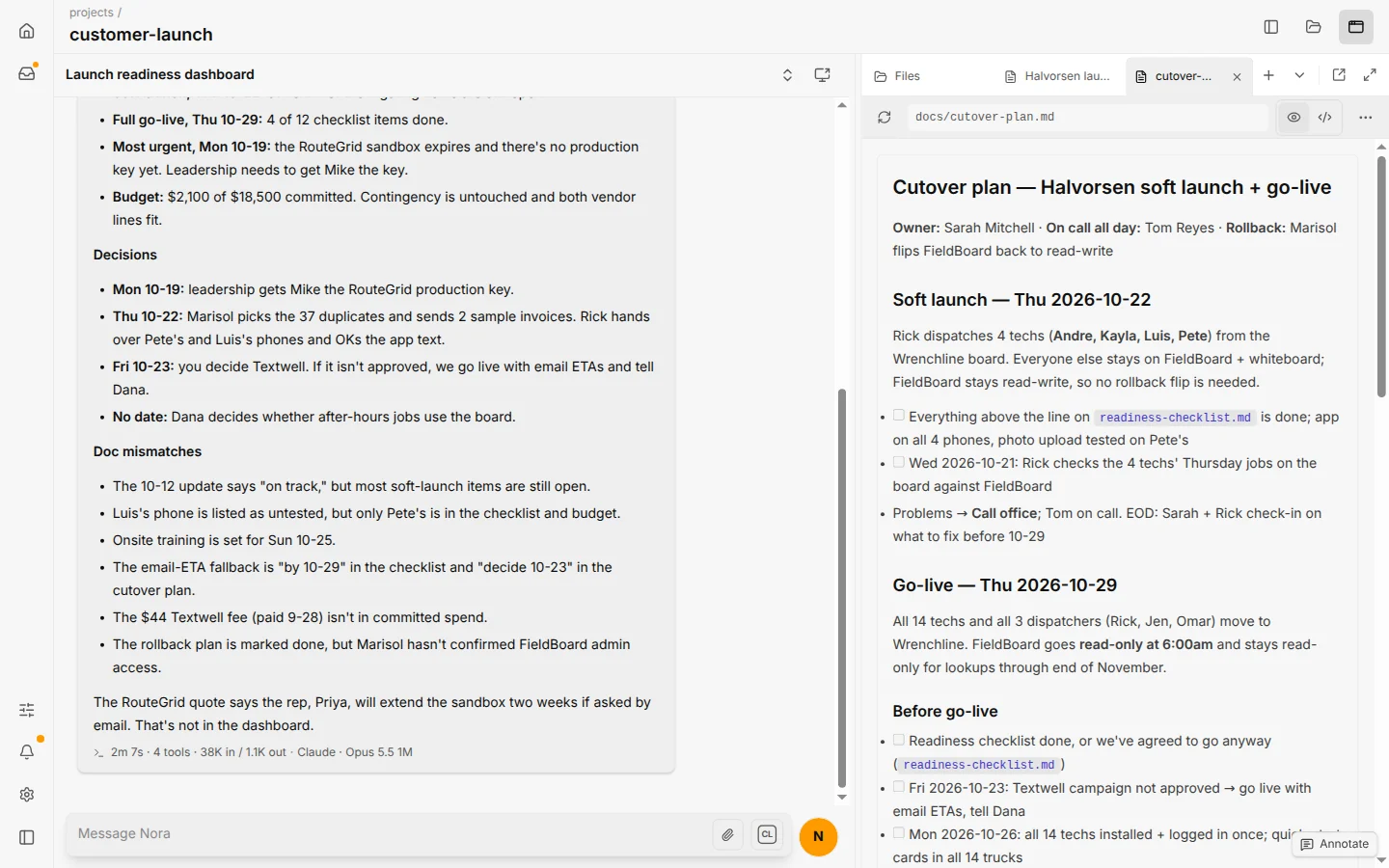Click the refresh icon beside file path
The height and width of the screenshot is (868, 1389).
click(x=885, y=117)
